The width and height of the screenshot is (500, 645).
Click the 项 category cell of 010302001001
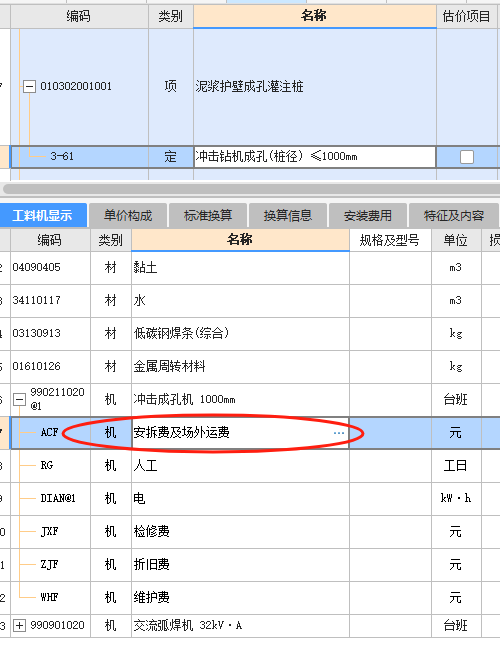coord(171,86)
